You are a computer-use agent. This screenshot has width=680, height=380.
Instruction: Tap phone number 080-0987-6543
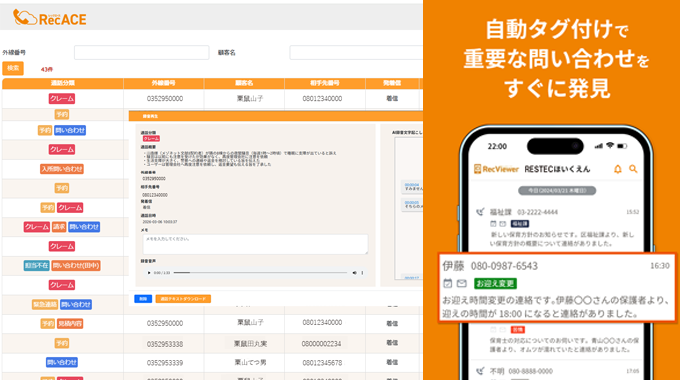click(x=504, y=266)
